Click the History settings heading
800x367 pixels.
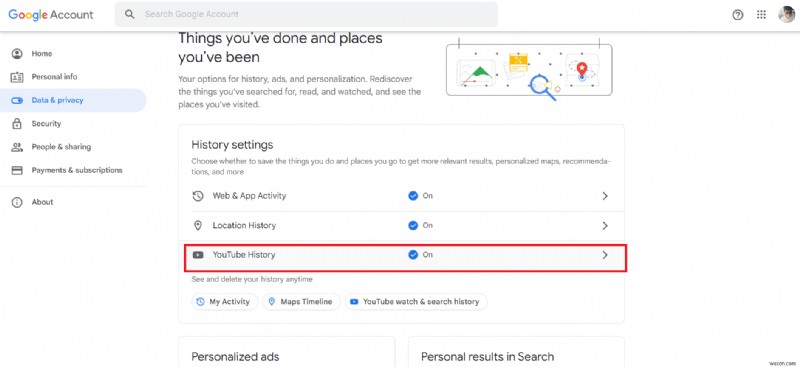point(232,145)
